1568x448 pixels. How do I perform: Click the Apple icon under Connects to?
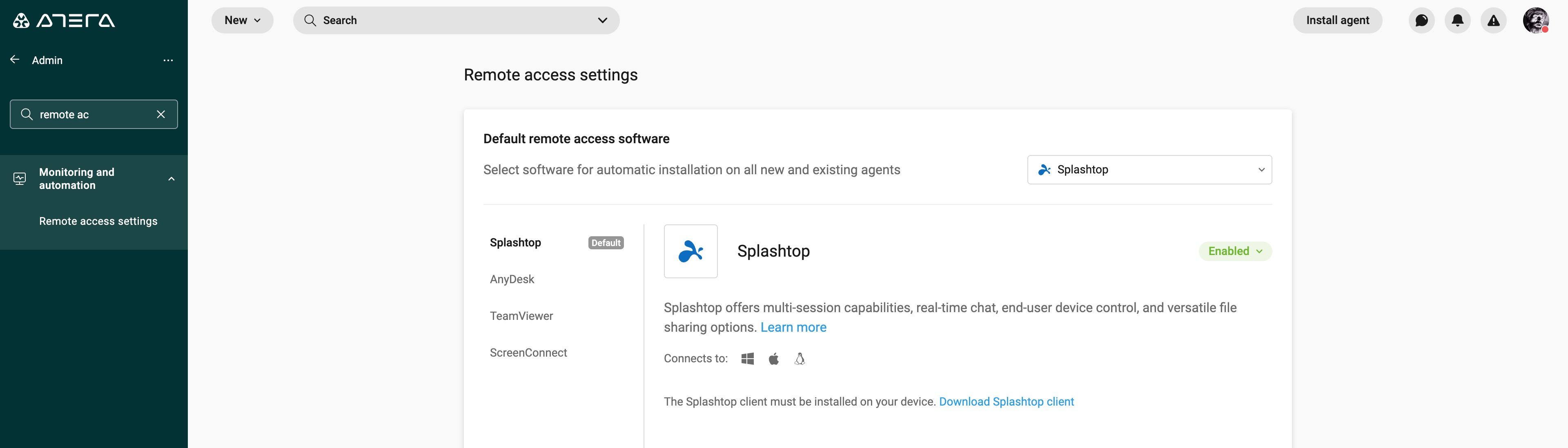point(773,359)
